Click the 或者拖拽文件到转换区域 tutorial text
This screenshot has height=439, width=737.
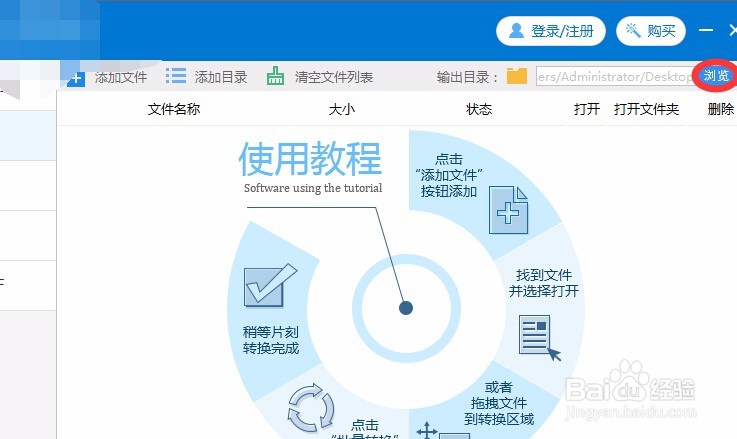(x=499, y=403)
